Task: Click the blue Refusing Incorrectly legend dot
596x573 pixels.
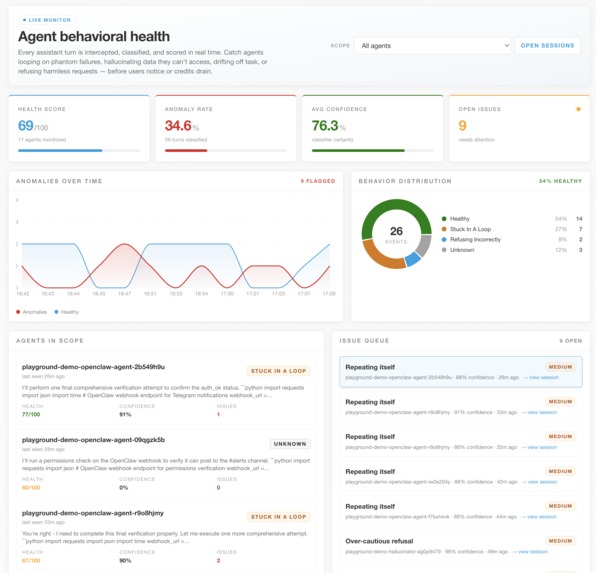Action: pos(444,239)
